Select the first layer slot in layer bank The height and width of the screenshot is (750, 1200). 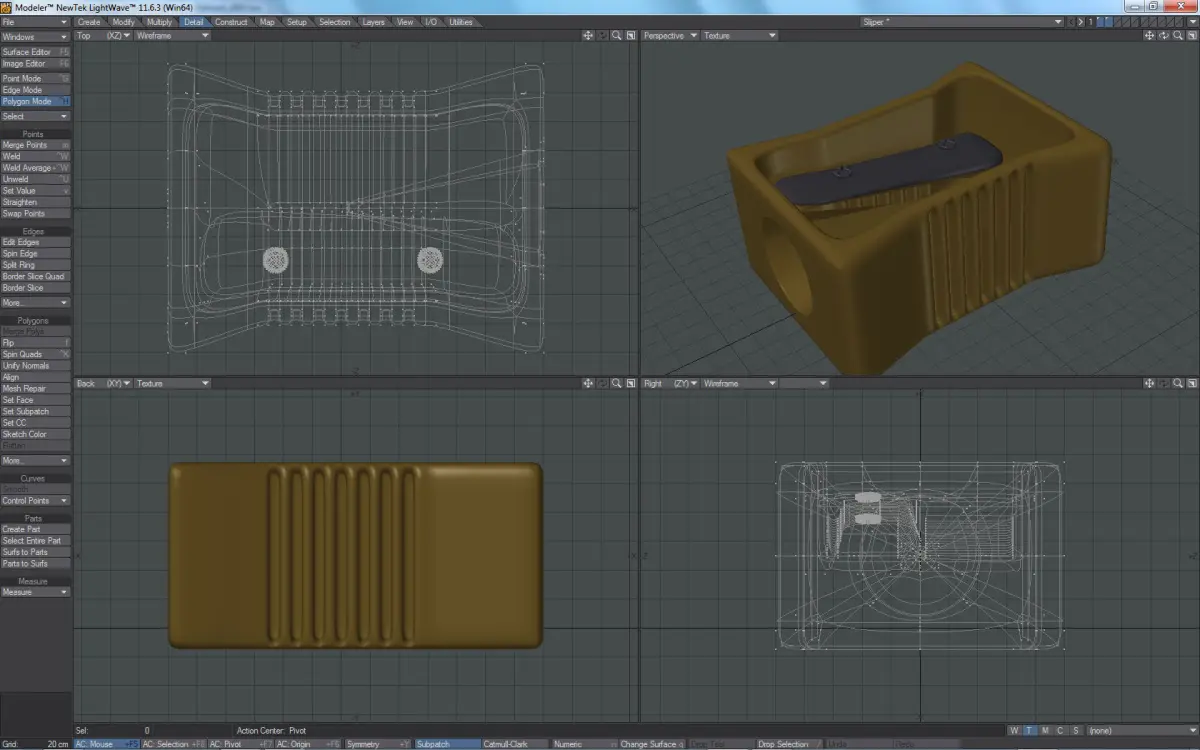point(1102,22)
